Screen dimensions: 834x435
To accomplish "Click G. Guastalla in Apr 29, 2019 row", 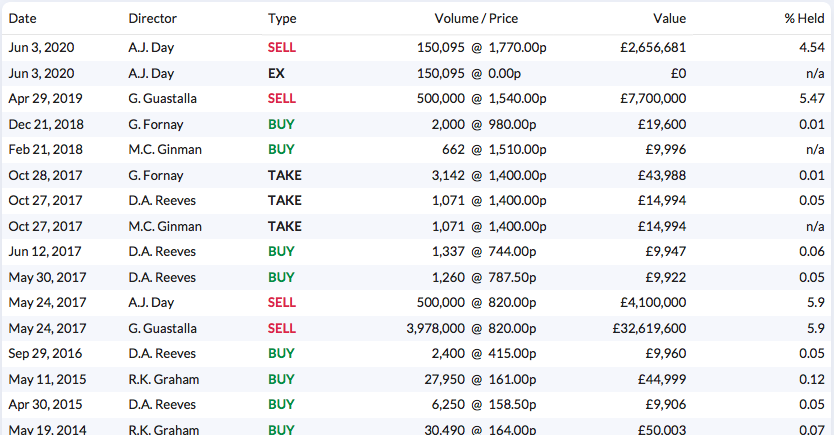I will (x=162, y=99).
